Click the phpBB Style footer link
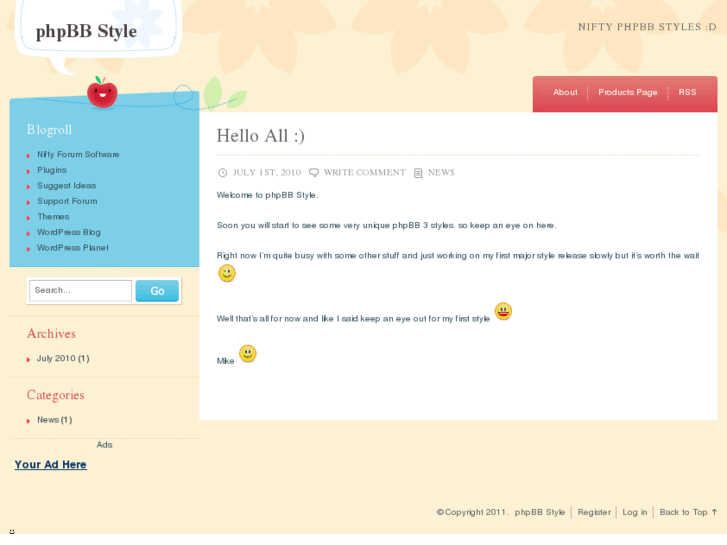 point(540,512)
